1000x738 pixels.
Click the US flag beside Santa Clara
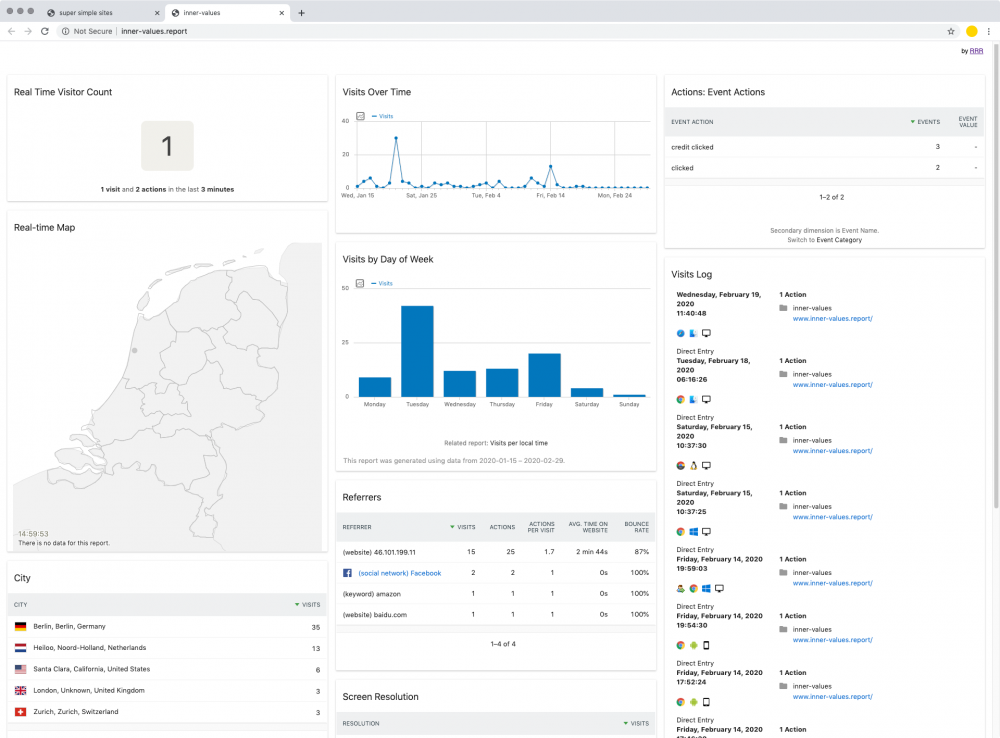pyautogui.click(x=20, y=669)
